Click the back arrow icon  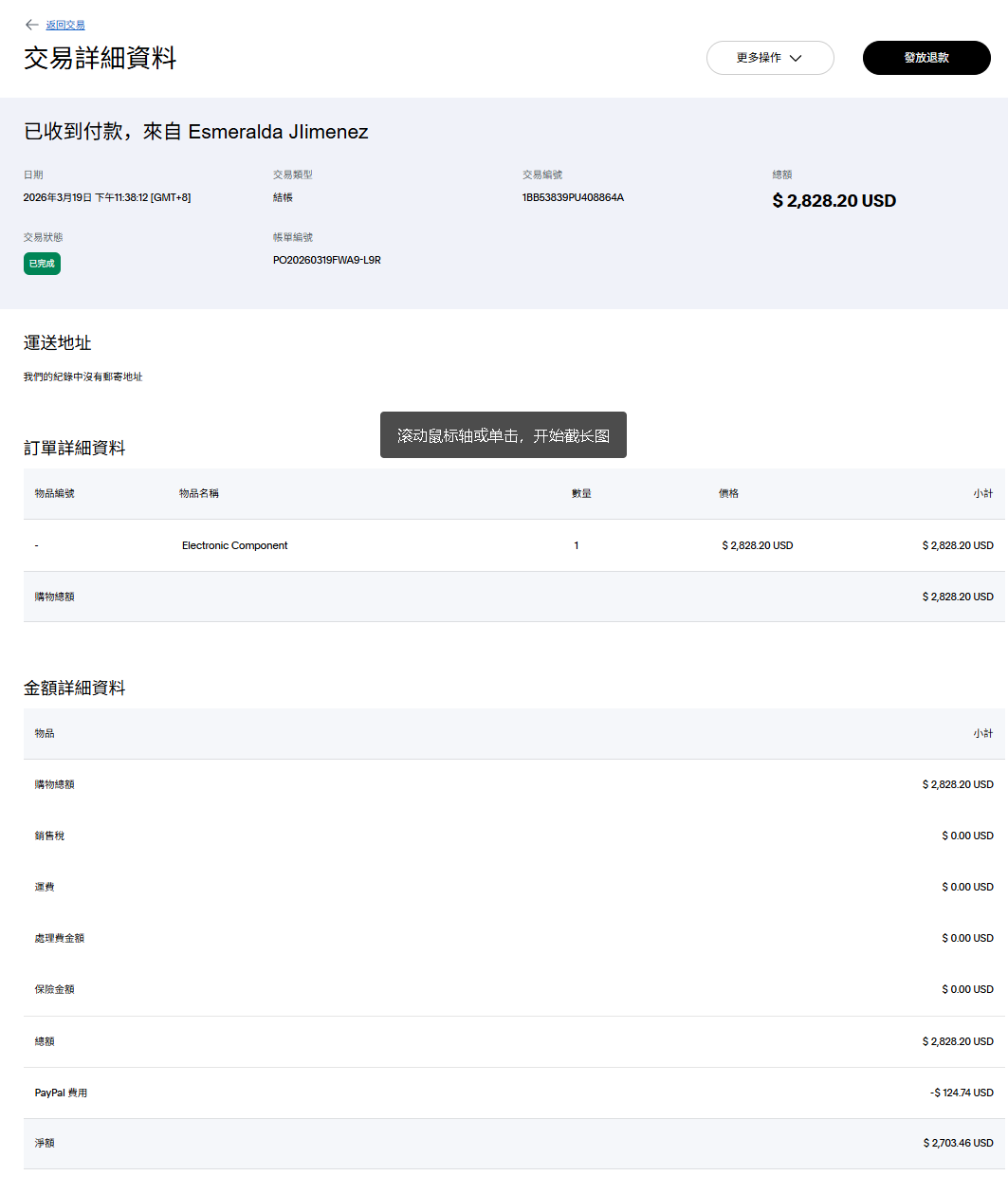coord(32,25)
